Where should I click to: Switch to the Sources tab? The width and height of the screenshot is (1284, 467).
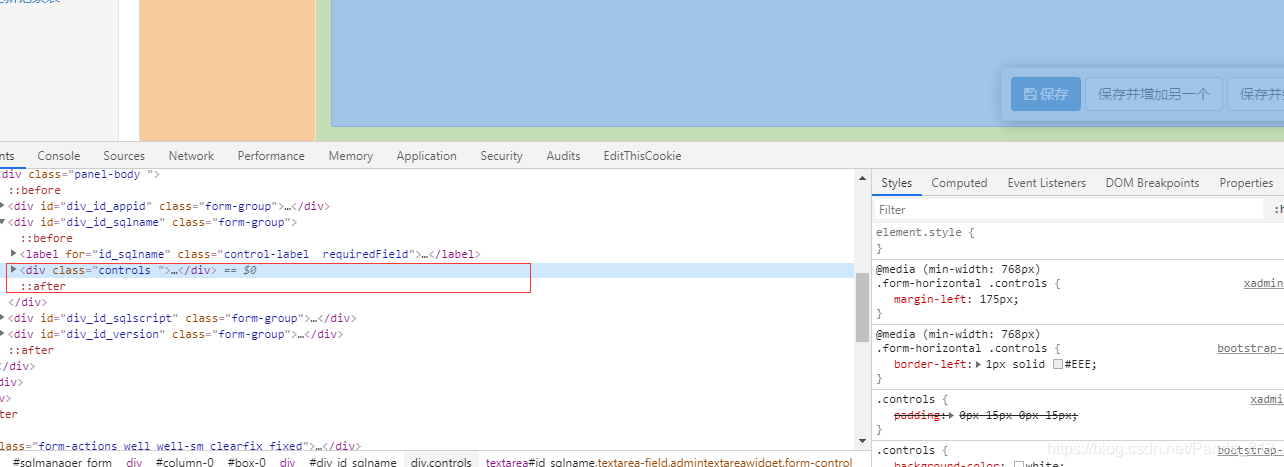124,156
